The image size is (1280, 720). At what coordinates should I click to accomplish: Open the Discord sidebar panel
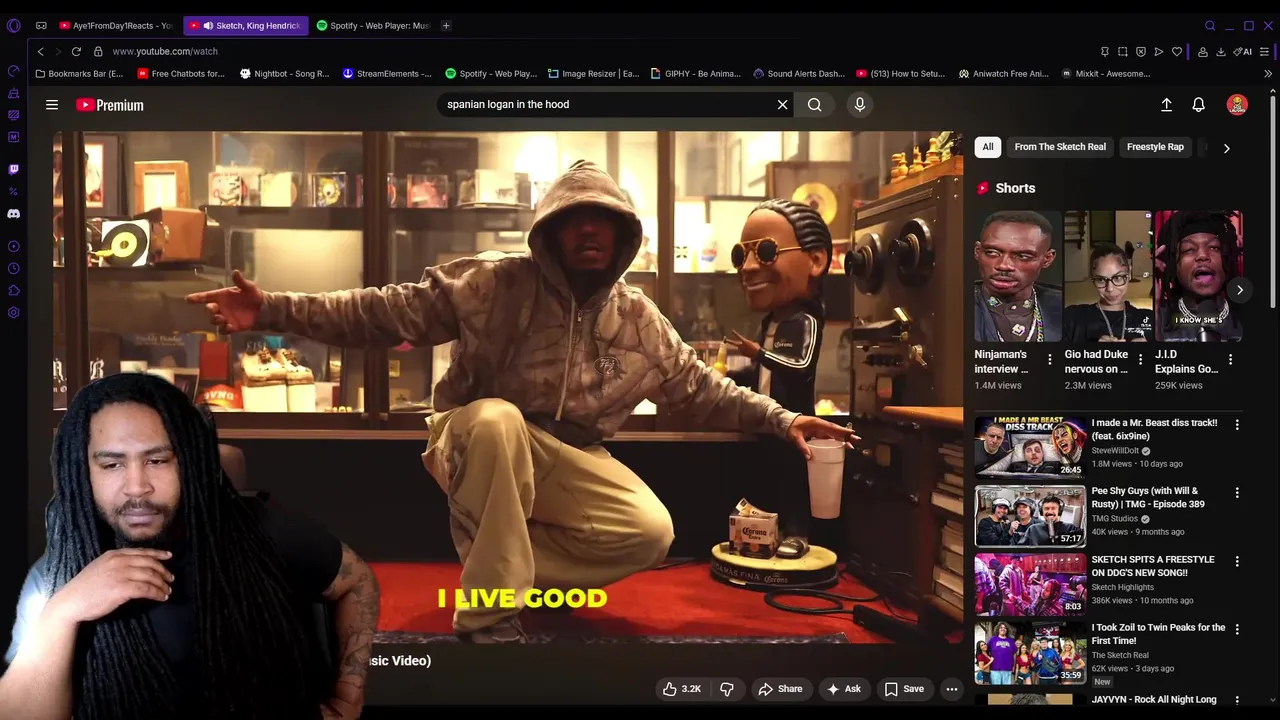coord(14,213)
